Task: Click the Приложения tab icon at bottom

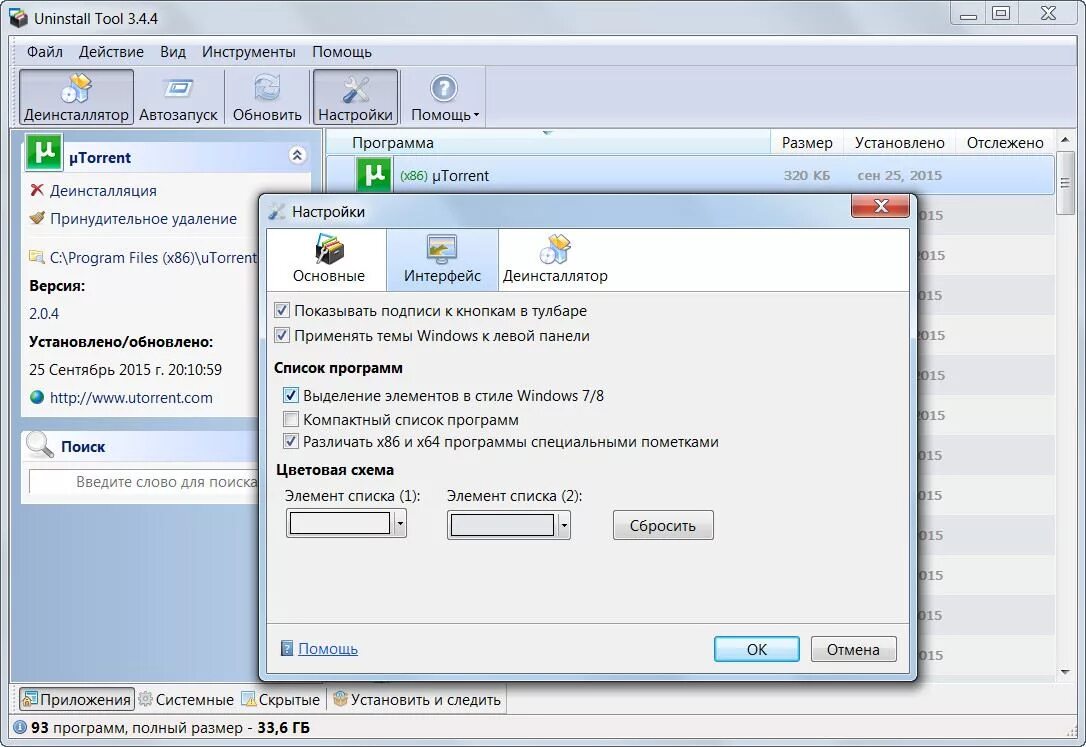Action: point(30,699)
